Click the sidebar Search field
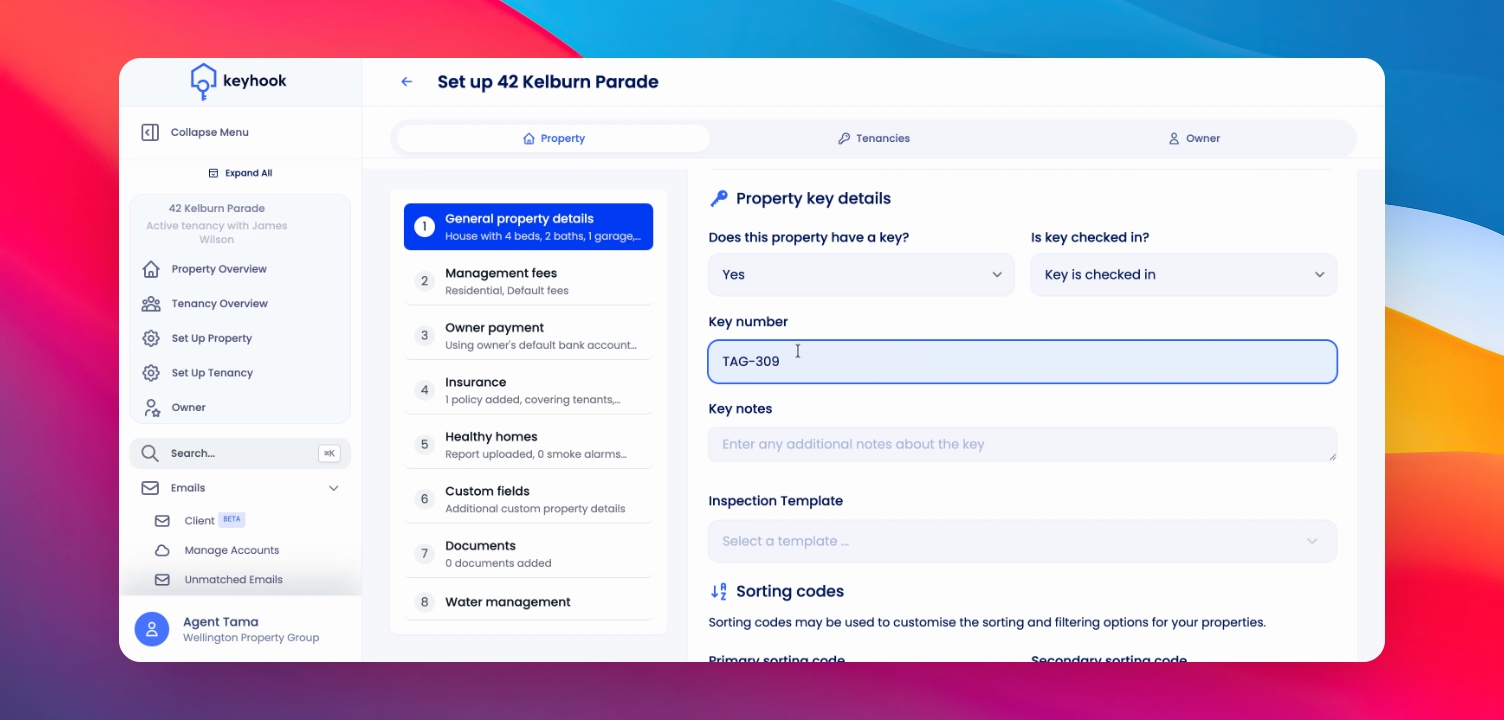This screenshot has height=720, width=1504. 240,453
